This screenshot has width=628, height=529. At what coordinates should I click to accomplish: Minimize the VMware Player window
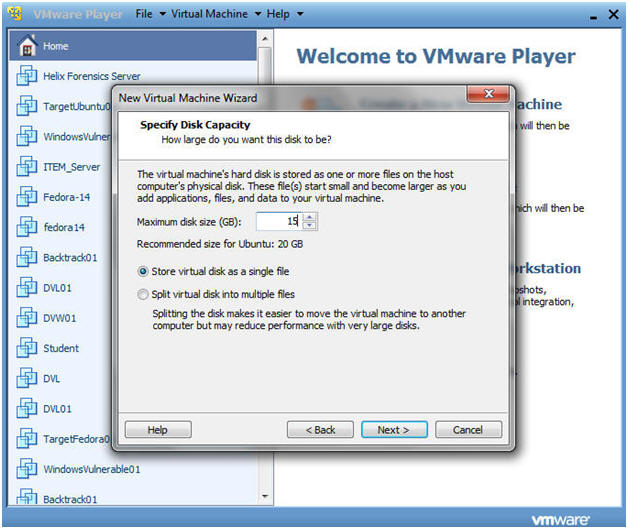(593, 17)
